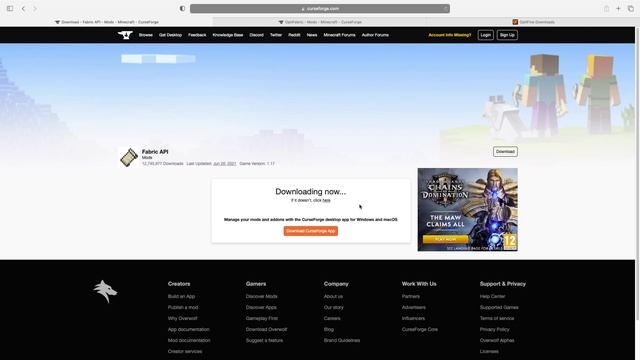Click the CurseForge anvil logo
The height and width of the screenshot is (360, 640).
125,35
